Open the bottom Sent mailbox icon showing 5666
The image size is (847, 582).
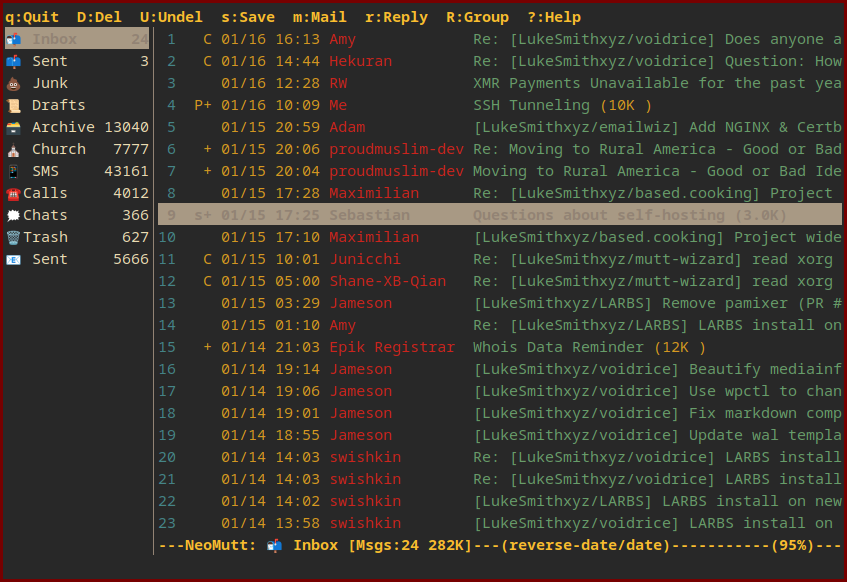coord(14,259)
